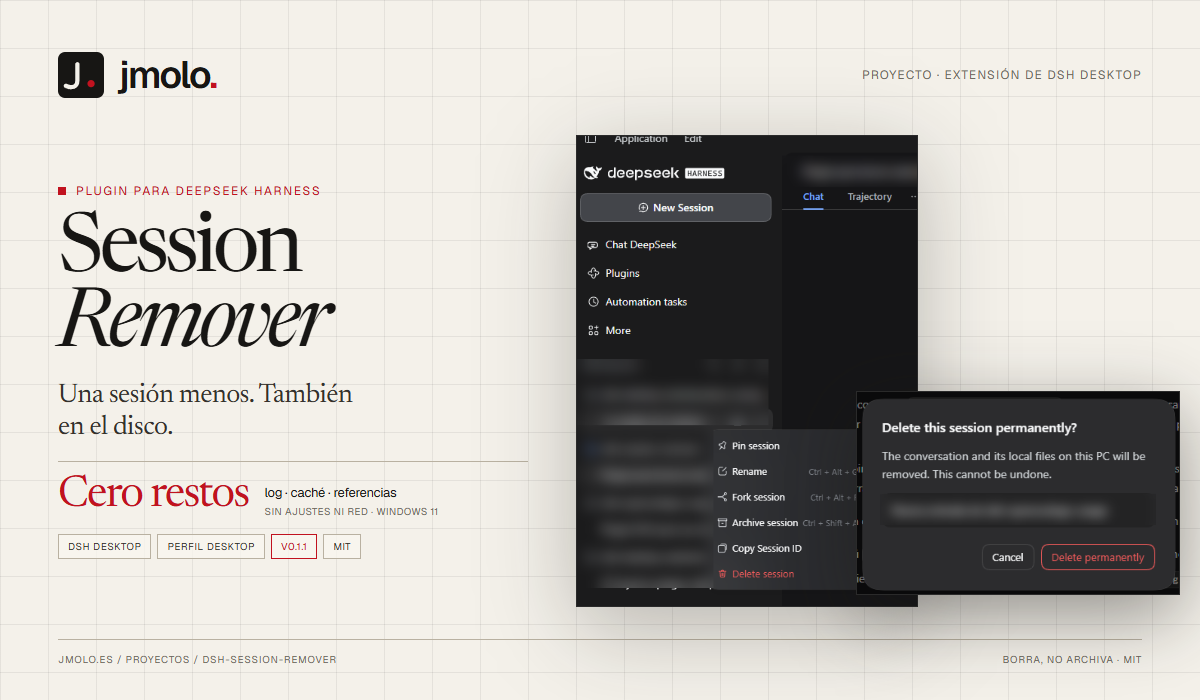Image resolution: width=1200 pixels, height=700 pixels.
Task: Click 'PLUGIN PARA DEEPSEEK HARNESS' label
Action: (x=198, y=191)
